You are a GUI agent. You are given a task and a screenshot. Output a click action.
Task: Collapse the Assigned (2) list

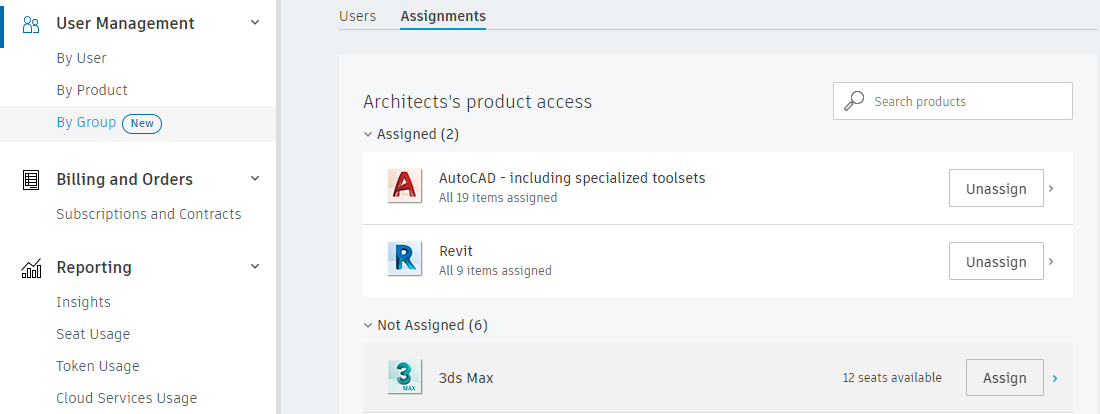click(368, 134)
